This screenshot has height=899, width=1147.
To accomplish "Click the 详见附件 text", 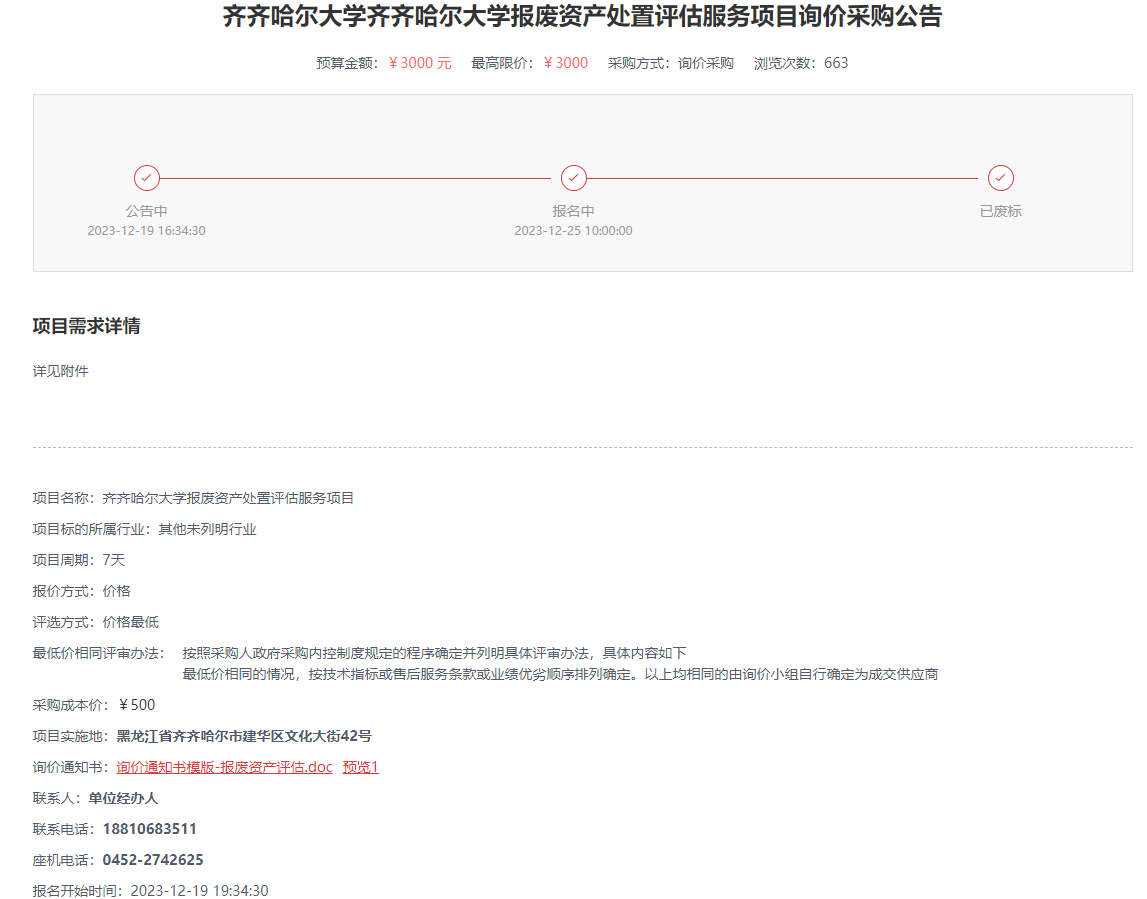I will tap(61, 371).
